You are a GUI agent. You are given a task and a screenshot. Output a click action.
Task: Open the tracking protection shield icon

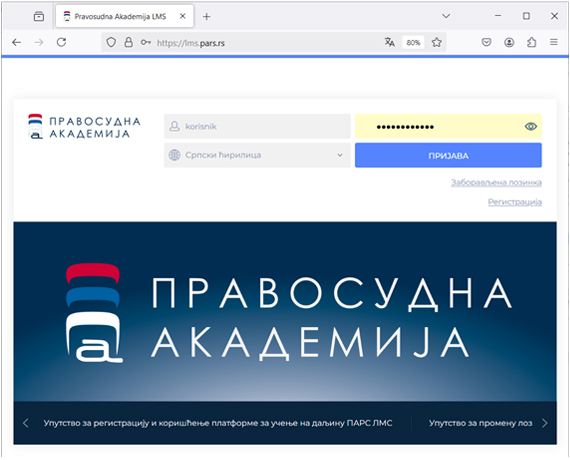point(111,43)
